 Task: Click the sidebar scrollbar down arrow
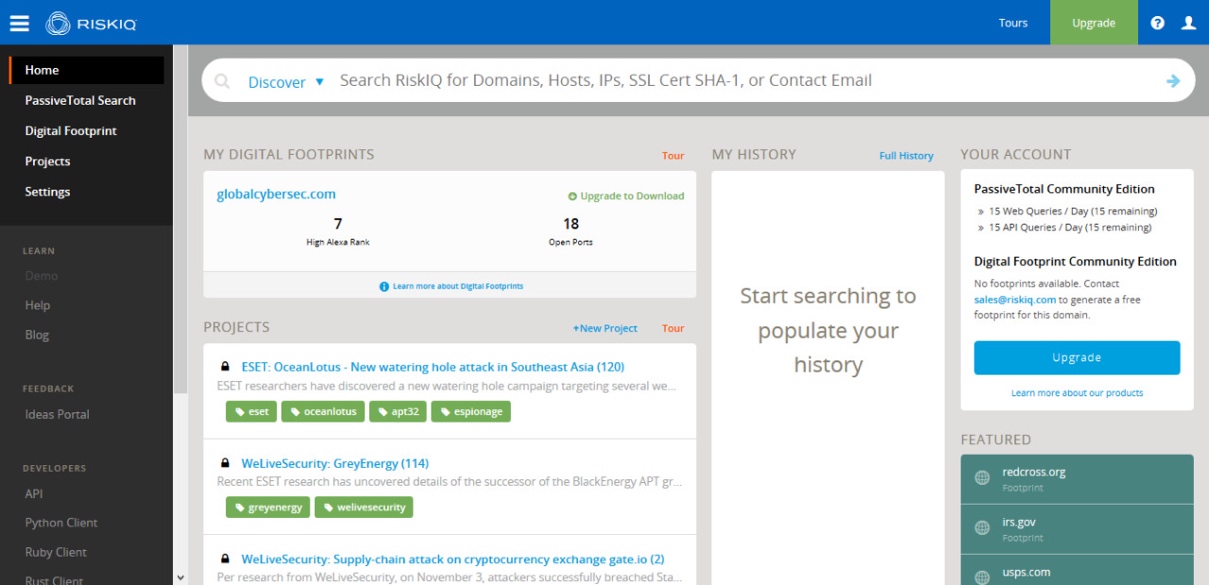tap(180, 577)
